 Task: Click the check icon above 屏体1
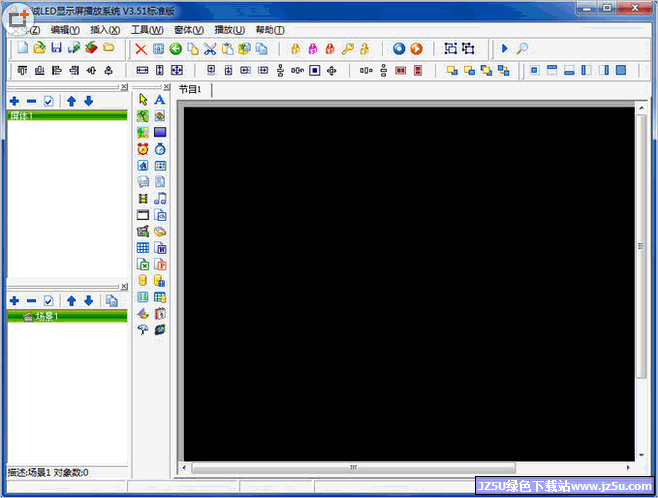click(x=49, y=101)
